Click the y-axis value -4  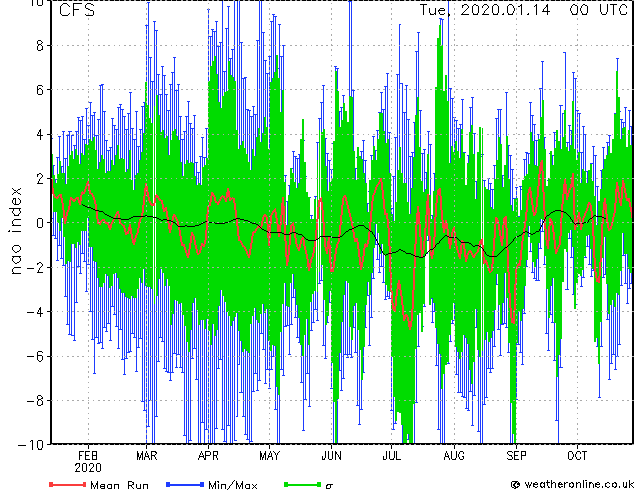point(35,312)
